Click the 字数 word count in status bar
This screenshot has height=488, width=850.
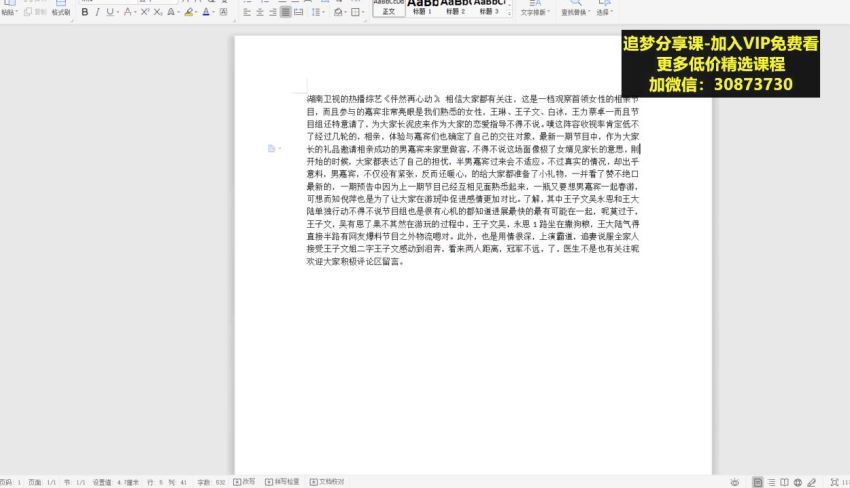coord(211,482)
